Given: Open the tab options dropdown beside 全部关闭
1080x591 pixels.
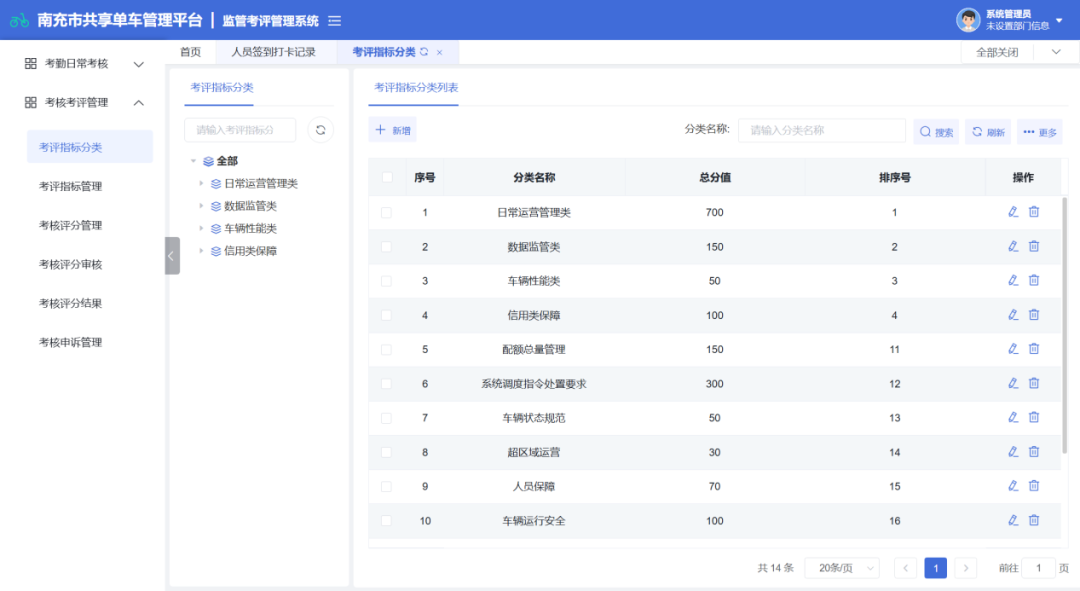Looking at the screenshot, I should pyautogui.click(x=1056, y=52).
